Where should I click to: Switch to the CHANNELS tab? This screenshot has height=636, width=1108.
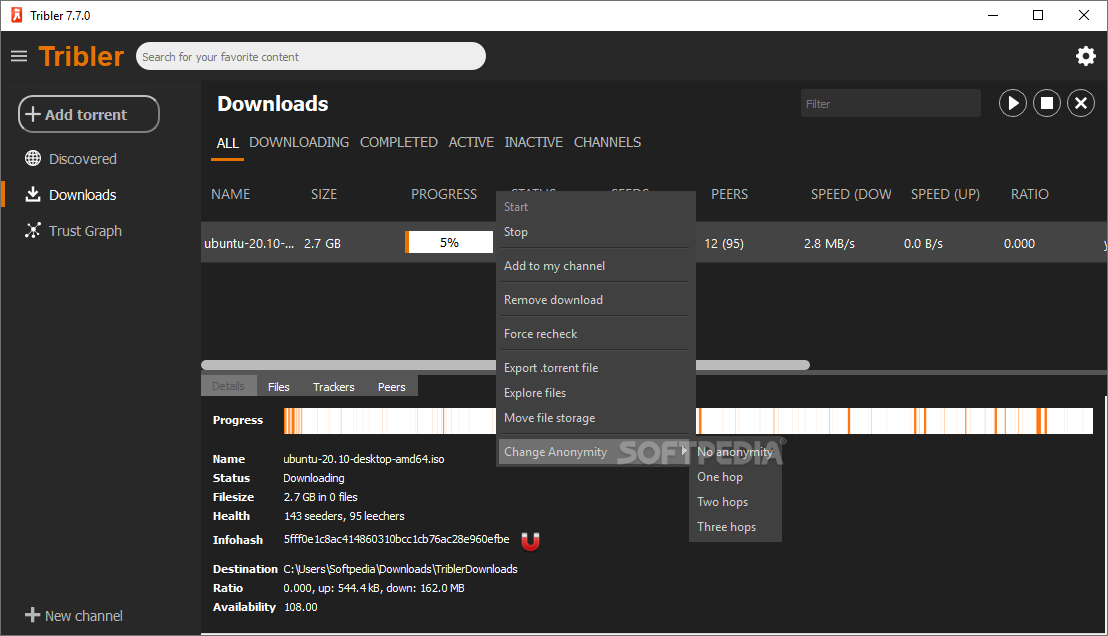pos(607,142)
